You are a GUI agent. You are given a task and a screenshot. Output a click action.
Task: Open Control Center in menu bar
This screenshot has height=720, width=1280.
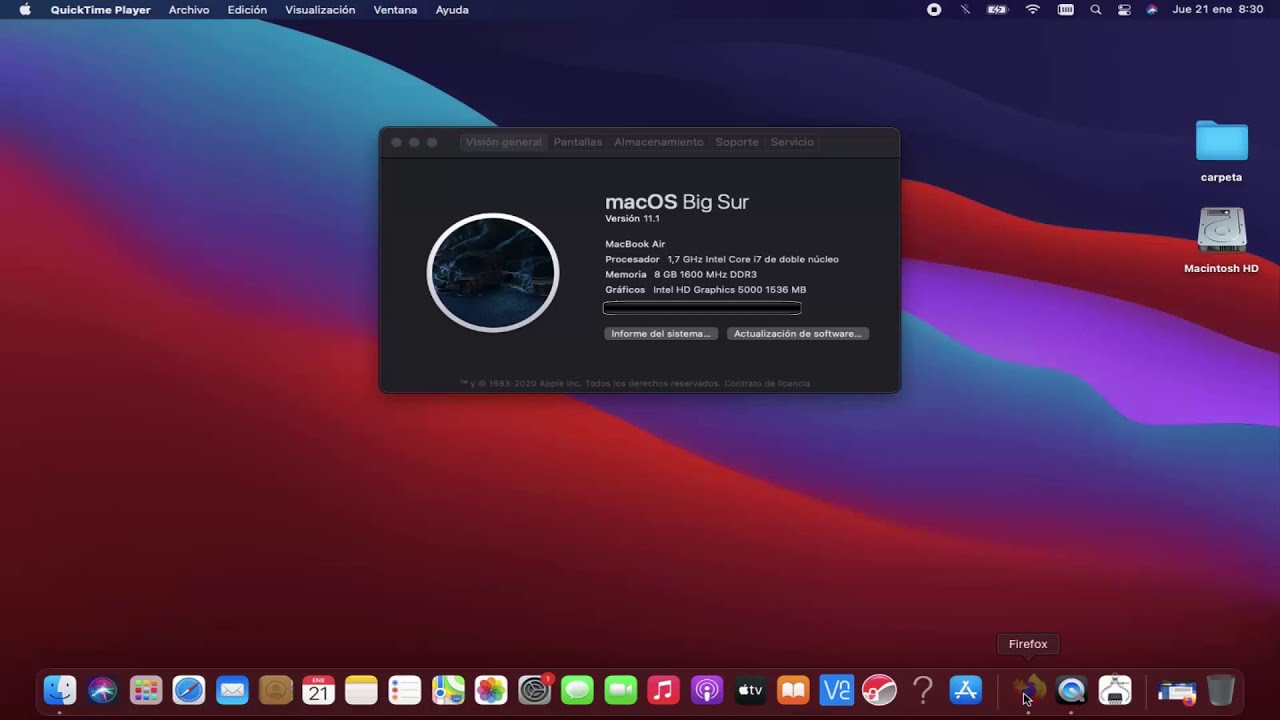1124,10
